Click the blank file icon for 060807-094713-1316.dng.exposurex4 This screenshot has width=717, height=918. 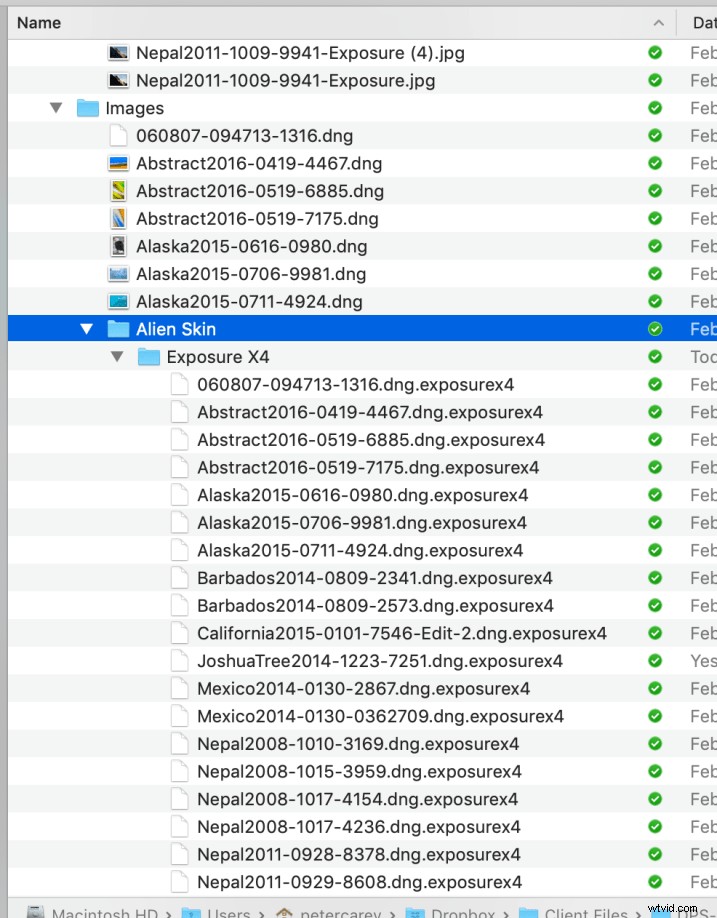(x=179, y=384)
